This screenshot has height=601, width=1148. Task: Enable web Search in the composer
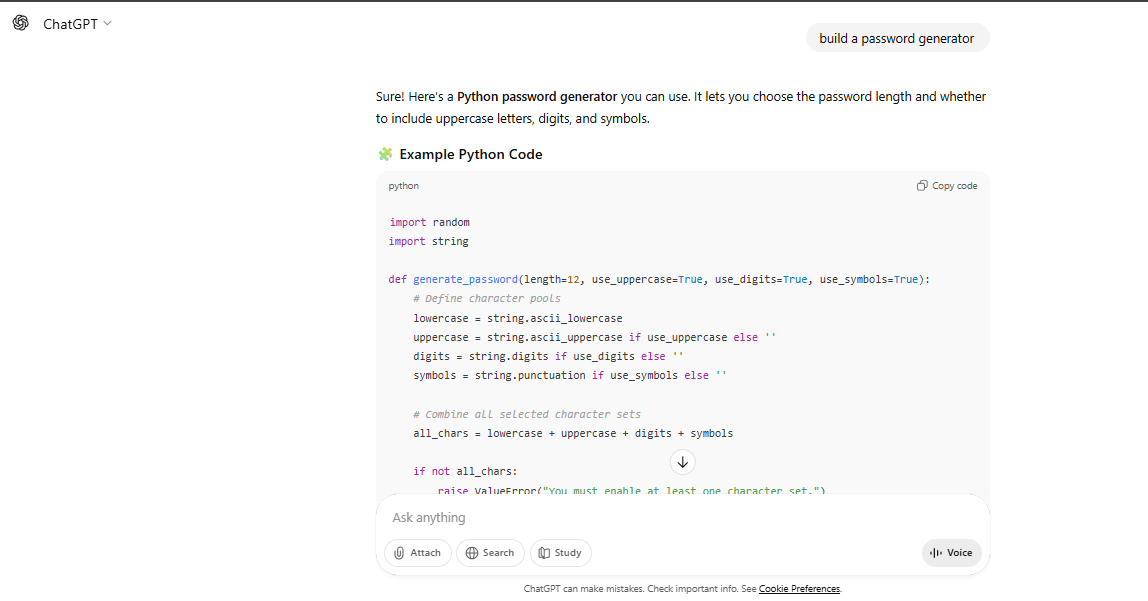(x=490, y=553)
